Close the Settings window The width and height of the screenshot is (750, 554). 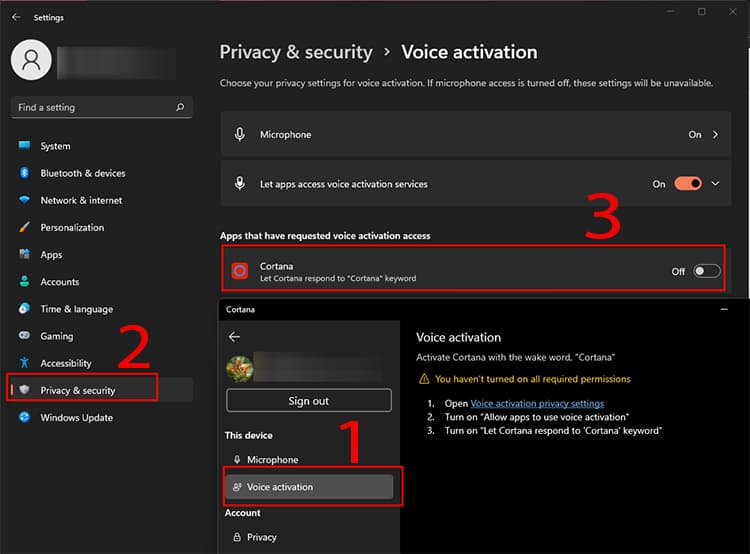[x=732, y=11]
